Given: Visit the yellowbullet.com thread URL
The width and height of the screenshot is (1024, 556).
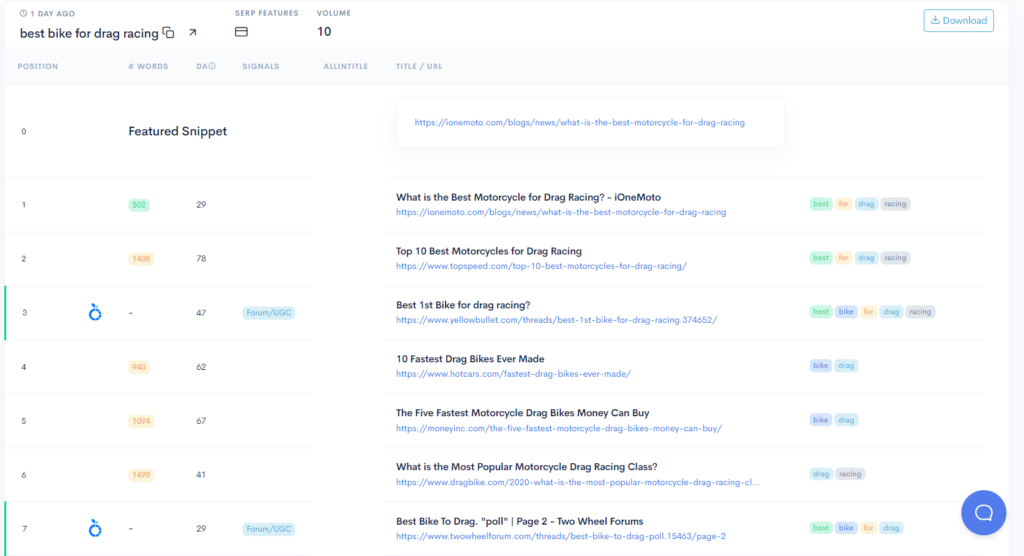Looking at the screenshot, I should (x=556, y=320).
